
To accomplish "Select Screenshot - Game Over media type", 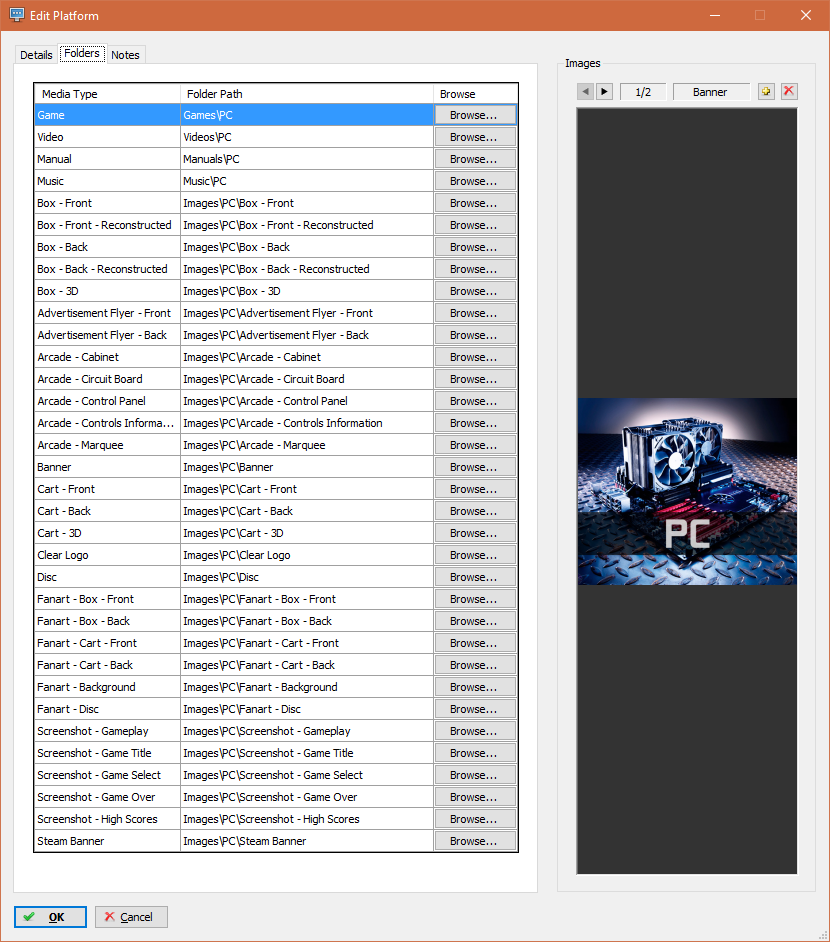I will pyautogui.click(x=107, y=797).
